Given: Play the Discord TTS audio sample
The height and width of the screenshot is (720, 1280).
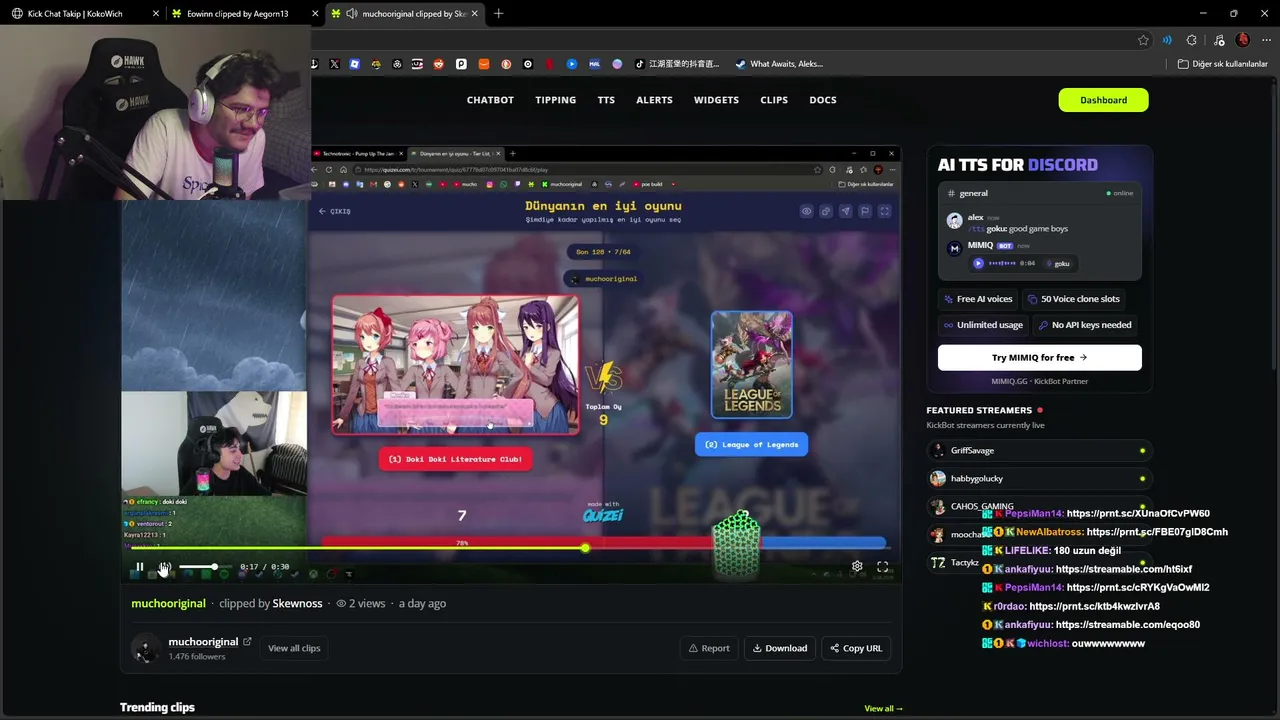Looking at the screenshot, I should point(979,263).
